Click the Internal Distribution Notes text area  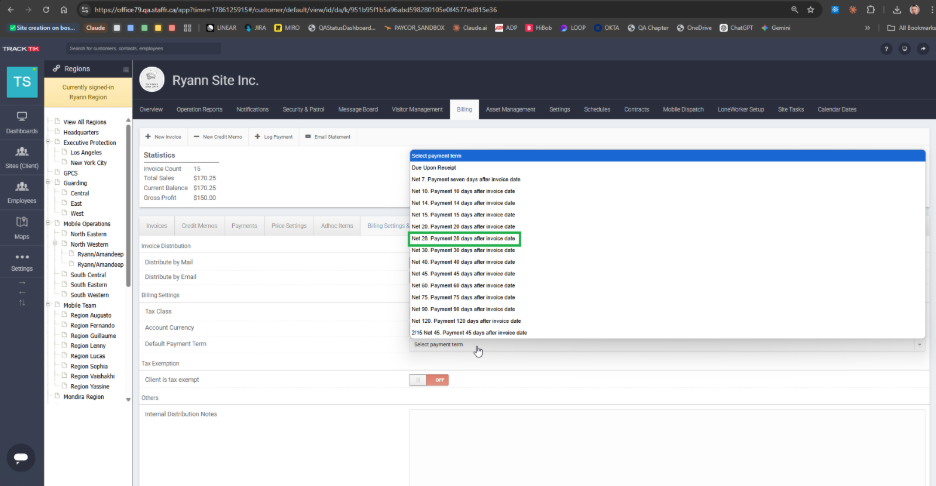[x=667, y=448]
